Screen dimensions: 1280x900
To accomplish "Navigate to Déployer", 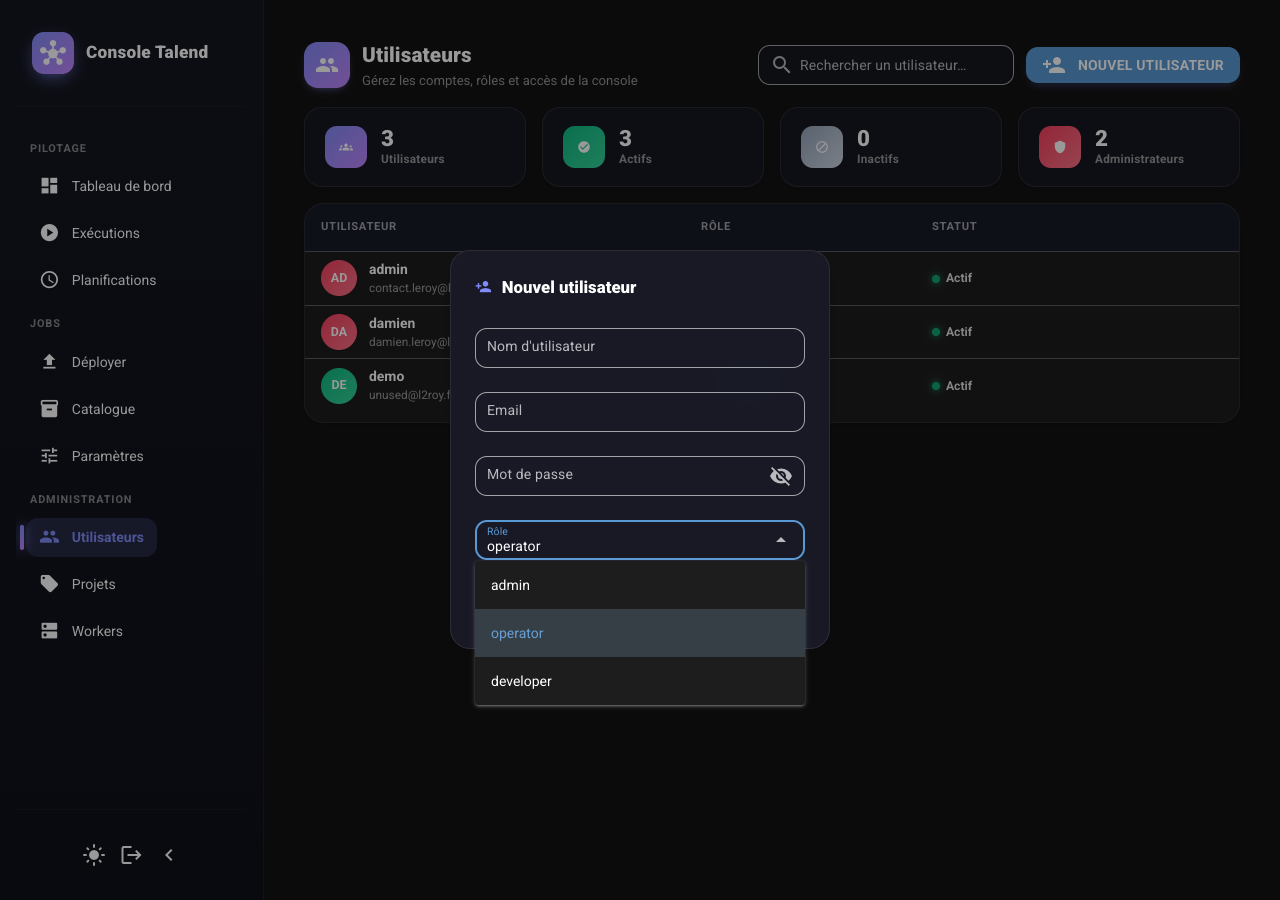I will 99,362.
